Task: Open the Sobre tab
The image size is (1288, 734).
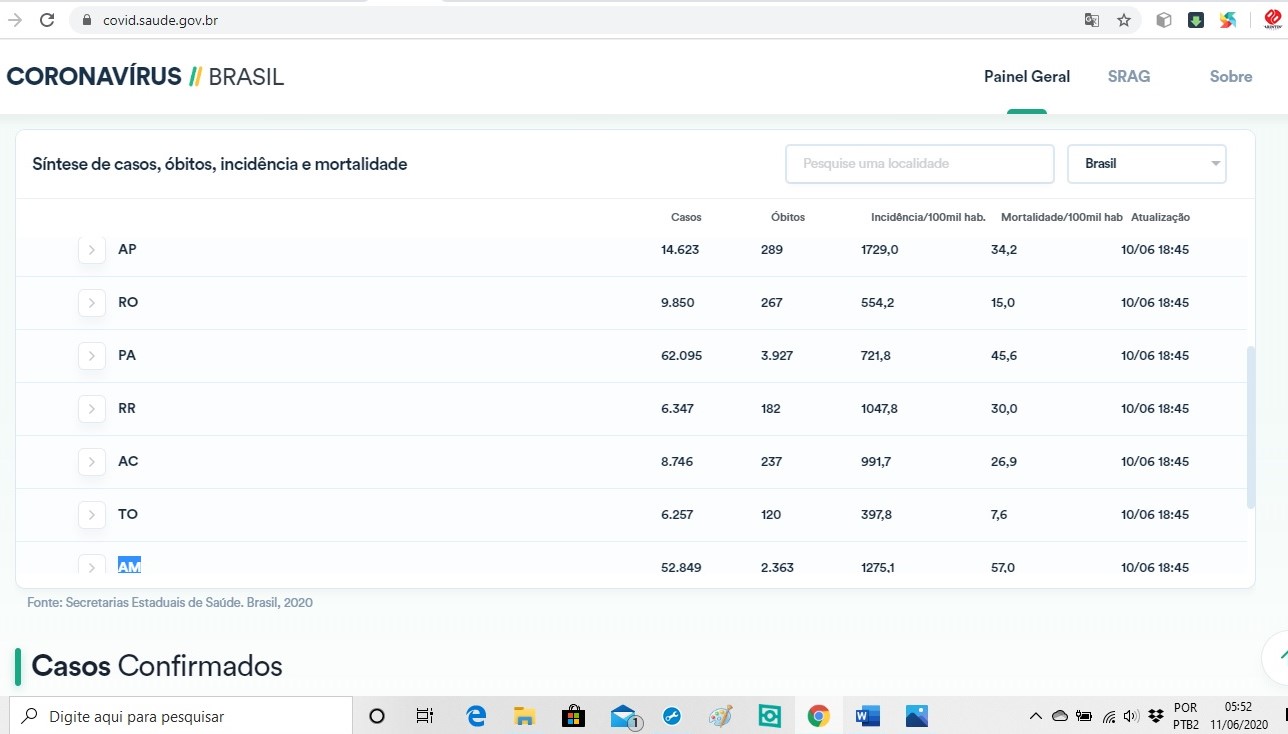Action: tap(1230, 77)
